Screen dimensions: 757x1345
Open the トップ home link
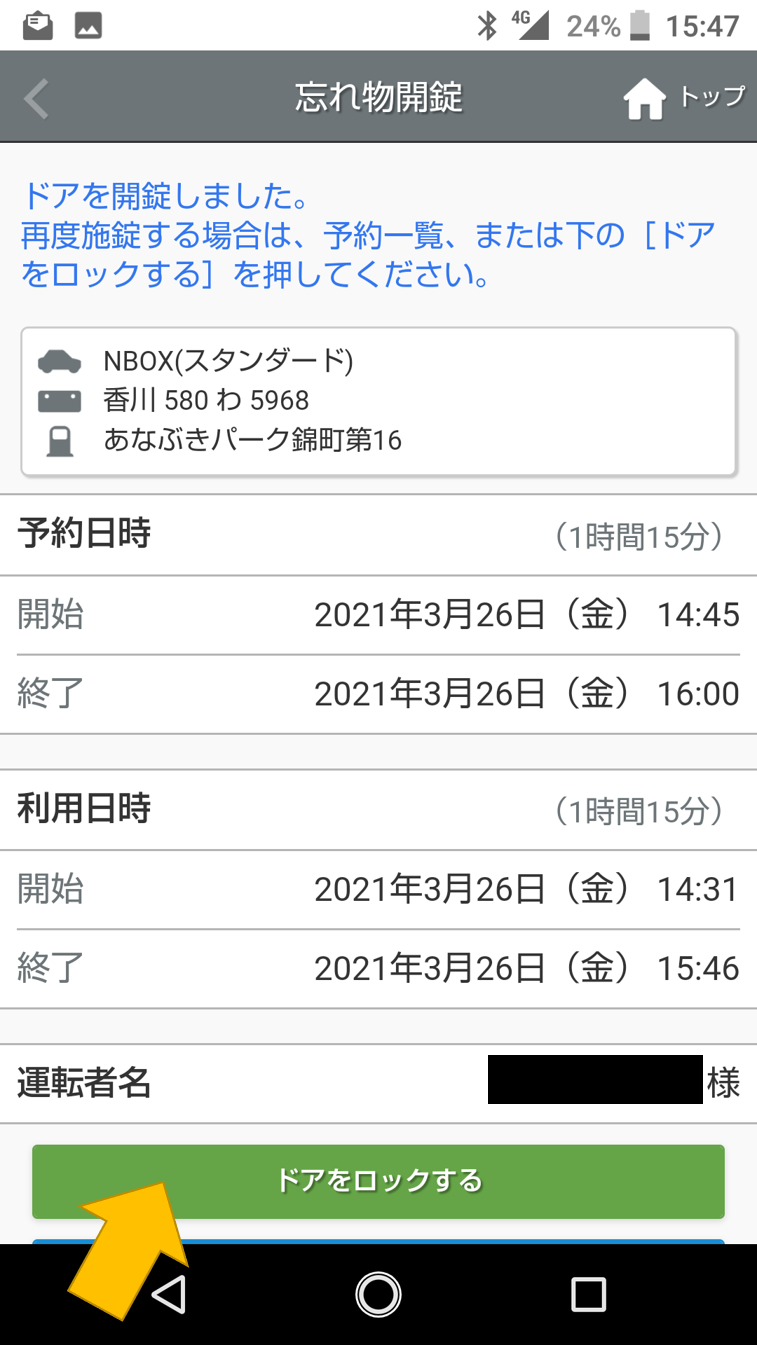click(x=712, y=97)
